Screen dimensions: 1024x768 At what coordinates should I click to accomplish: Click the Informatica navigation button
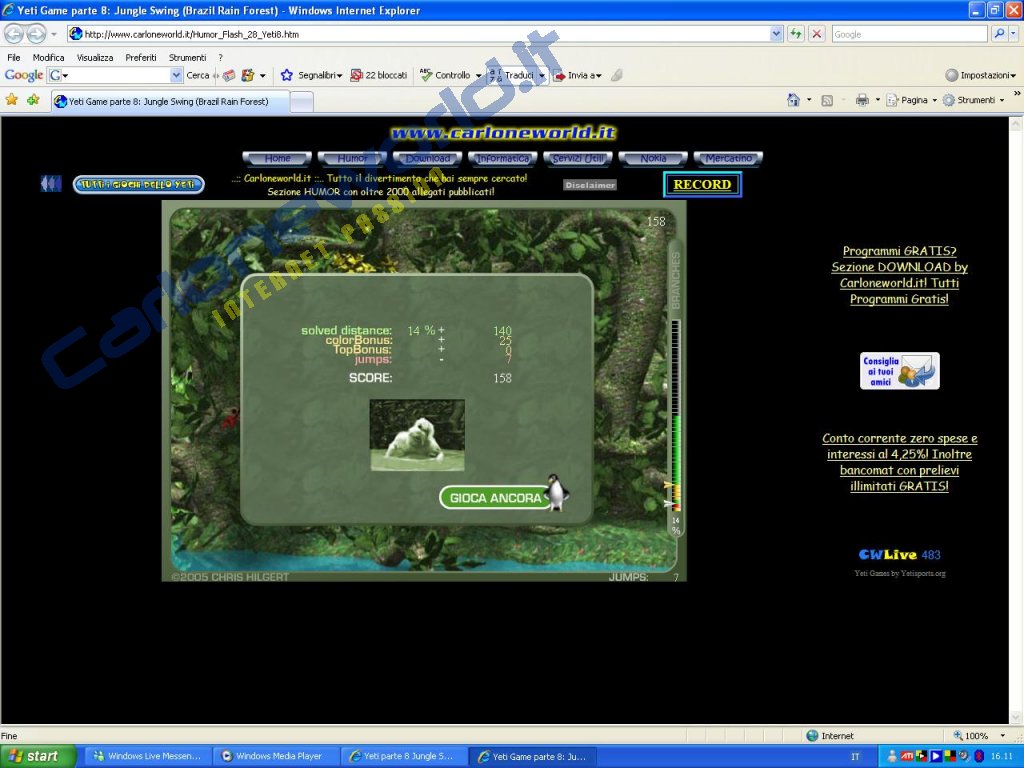pos(502,158)
